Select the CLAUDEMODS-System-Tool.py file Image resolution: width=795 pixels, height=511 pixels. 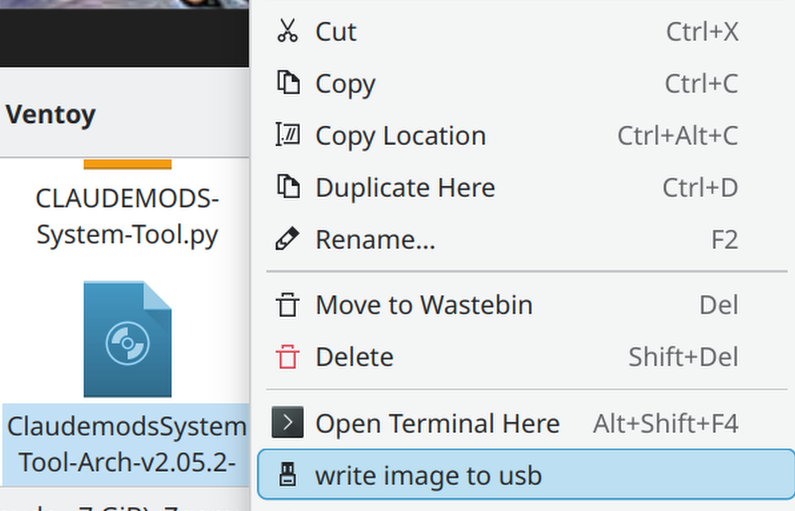127,216
